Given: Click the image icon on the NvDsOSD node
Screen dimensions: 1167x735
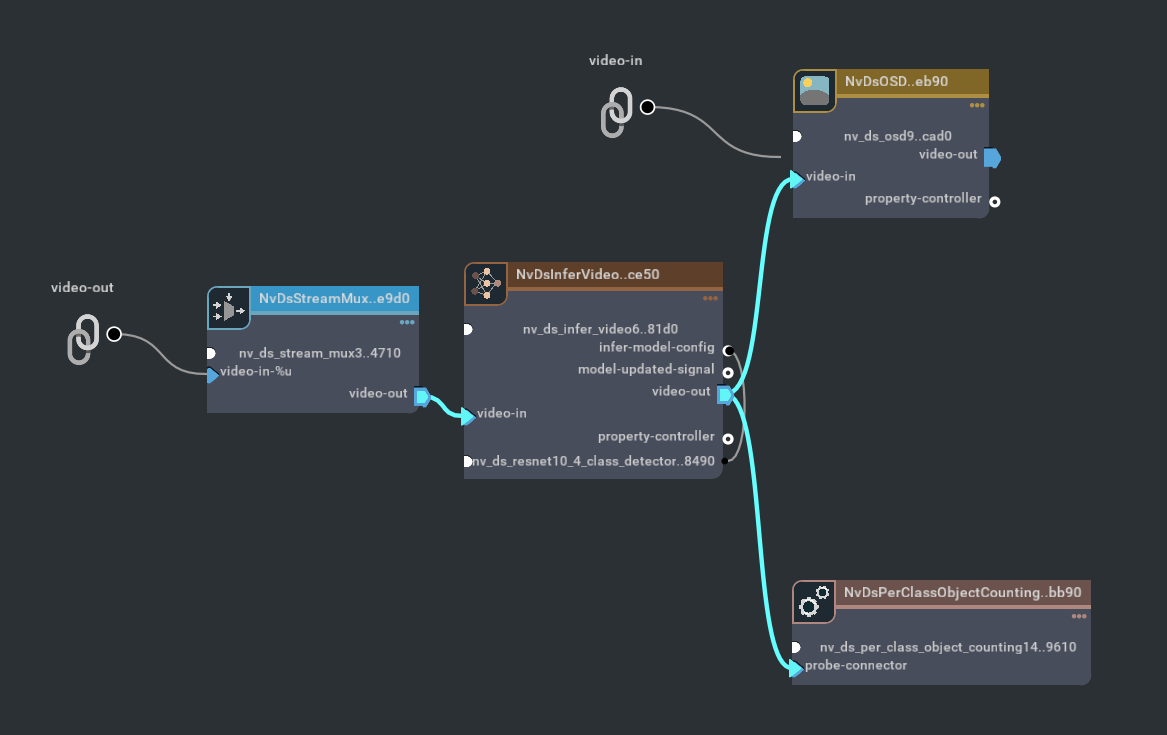Looking at the screenshot, I should tap(814, 91).
